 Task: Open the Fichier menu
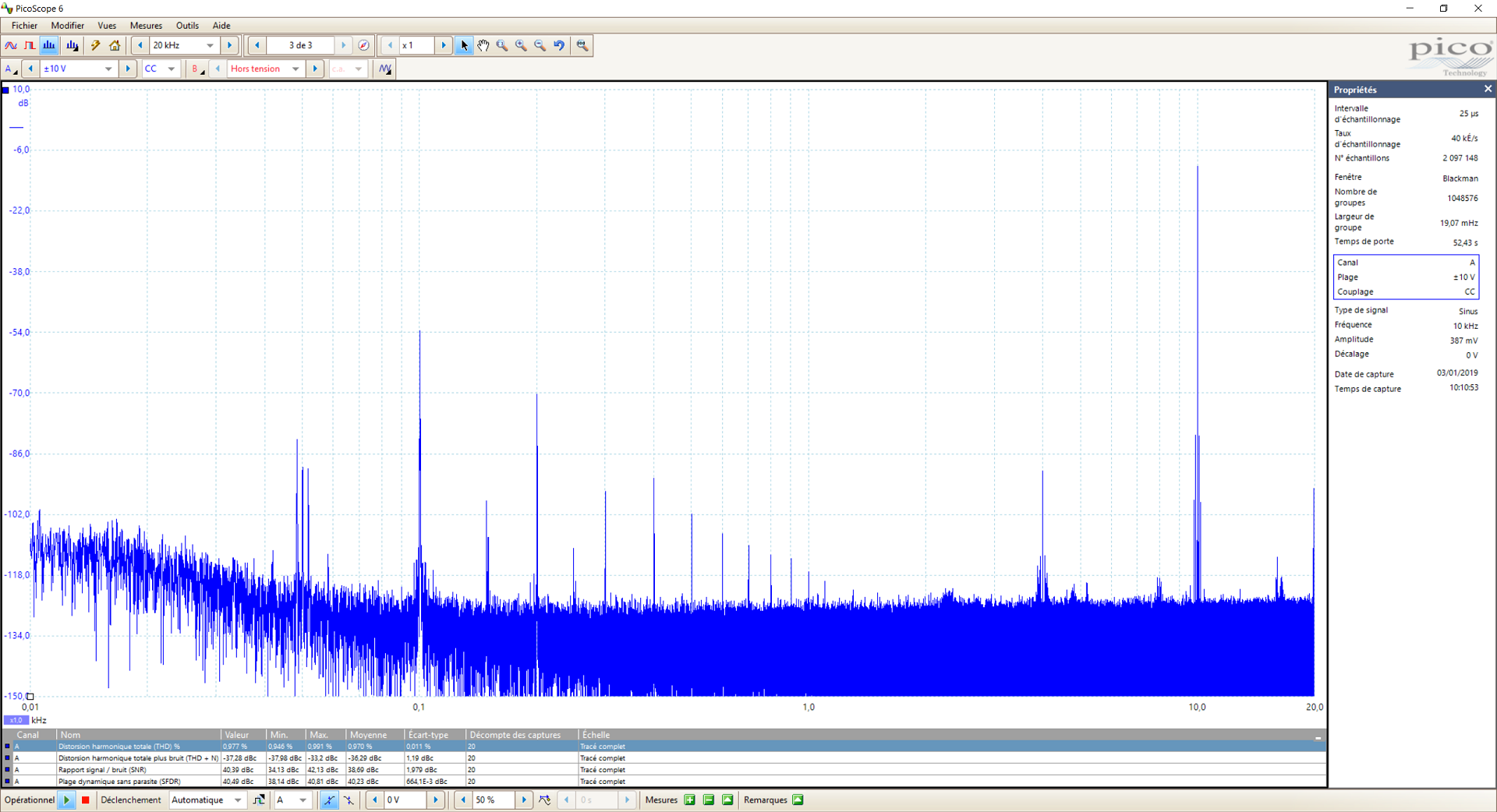click(24, 26)
